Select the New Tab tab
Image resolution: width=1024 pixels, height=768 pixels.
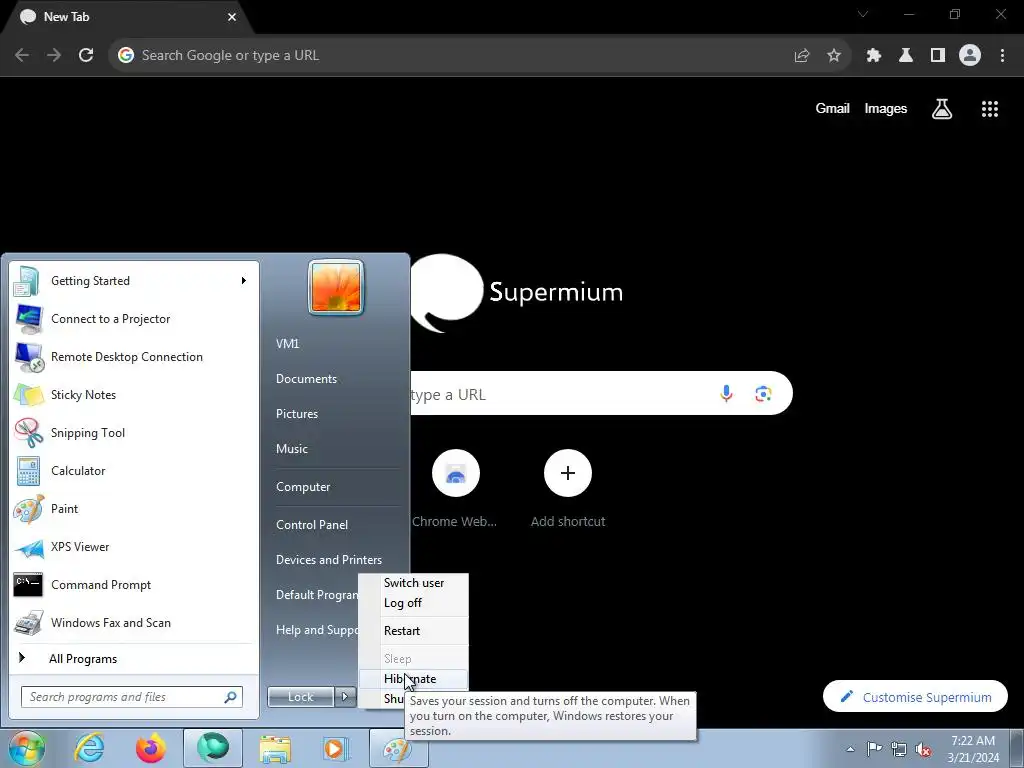tap(127, 17)
